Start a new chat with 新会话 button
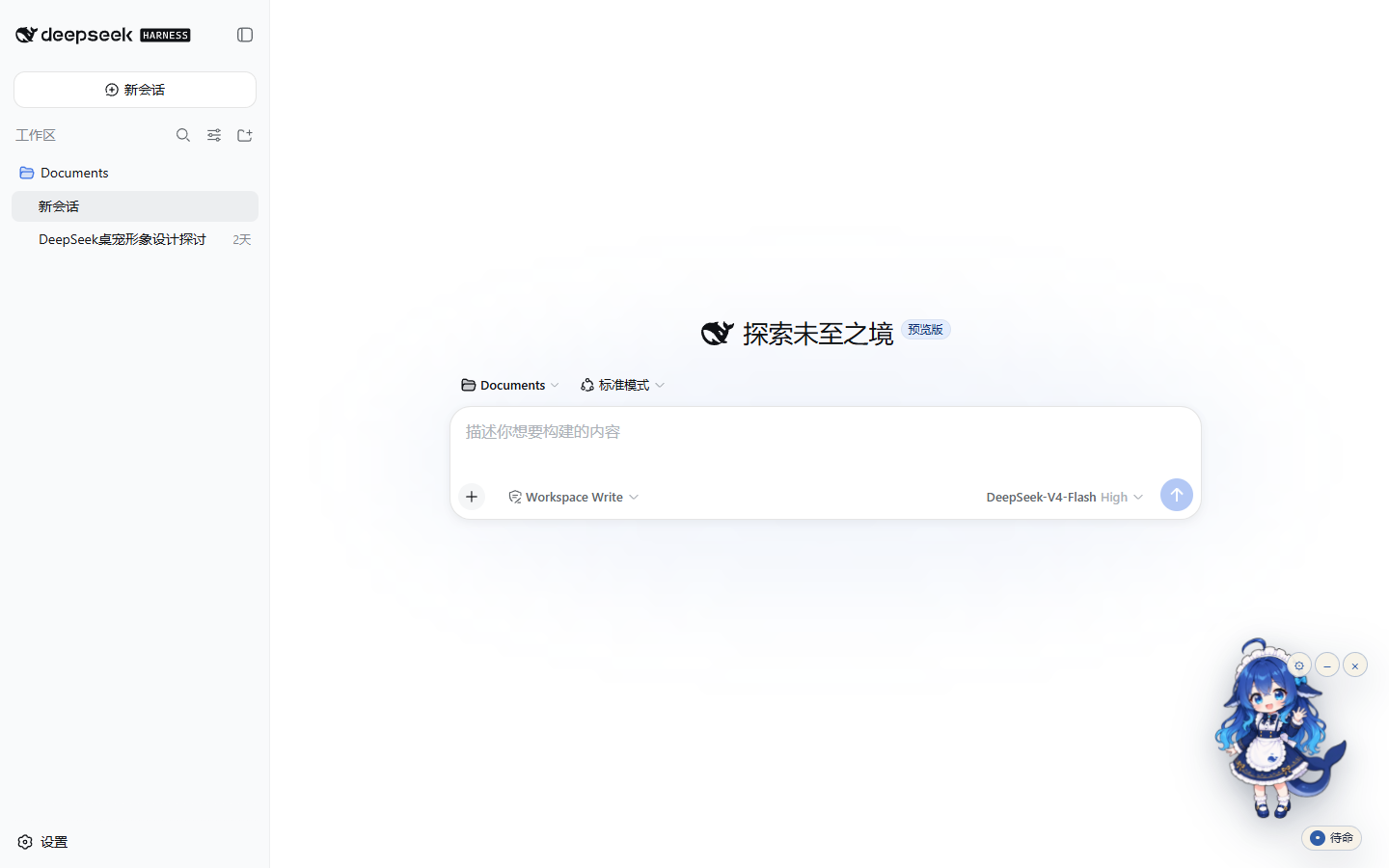Image resolution: width=1389 pixels, height=868 pixels. 135,90
